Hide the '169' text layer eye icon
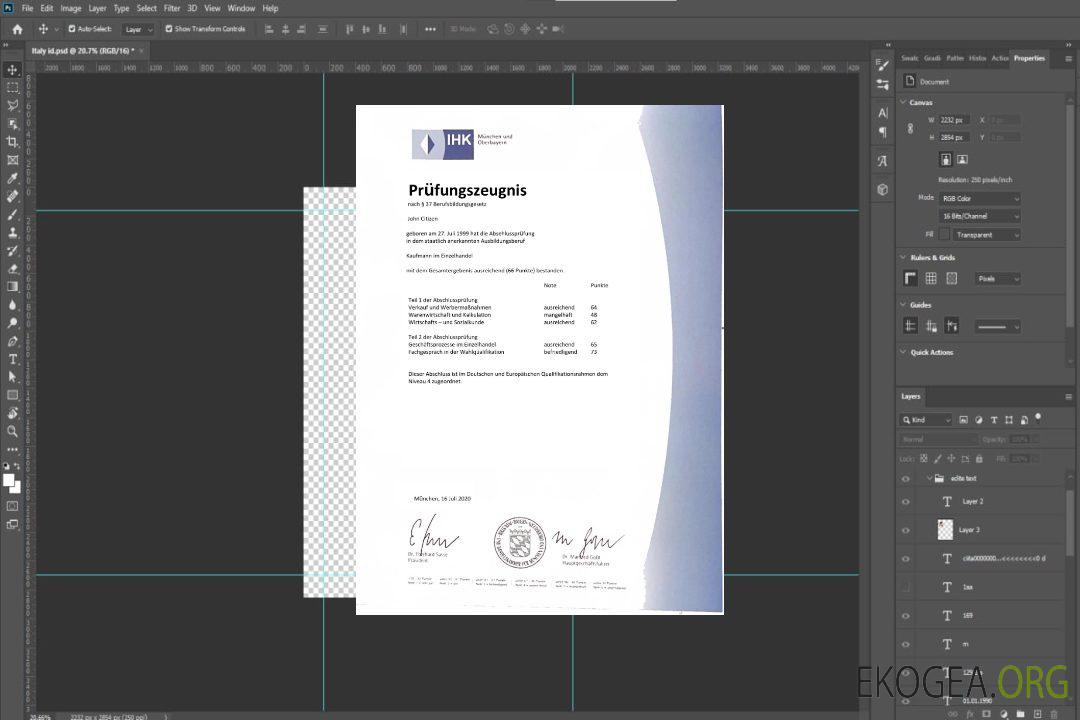 906,616
